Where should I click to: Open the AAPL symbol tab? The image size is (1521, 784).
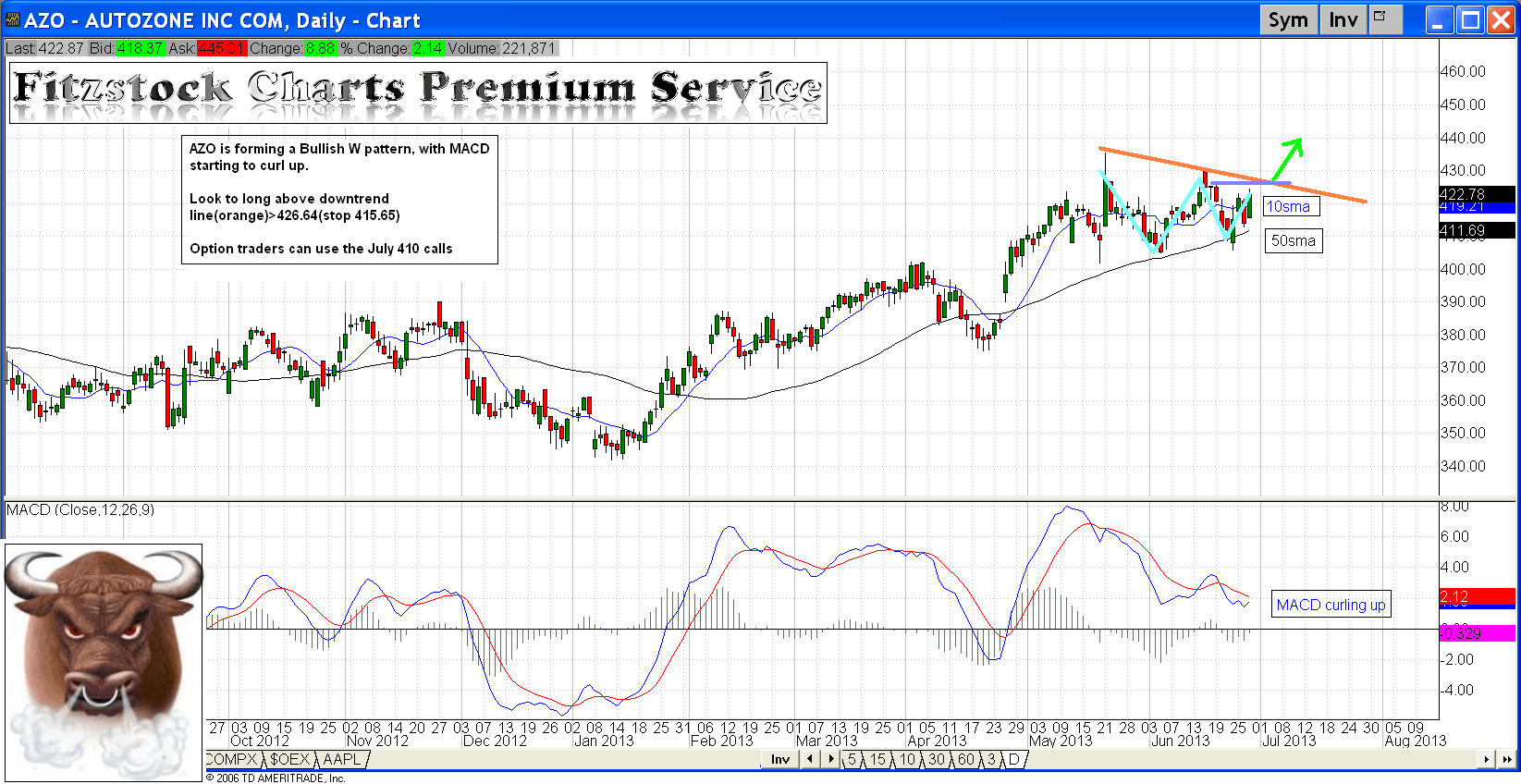341,759
